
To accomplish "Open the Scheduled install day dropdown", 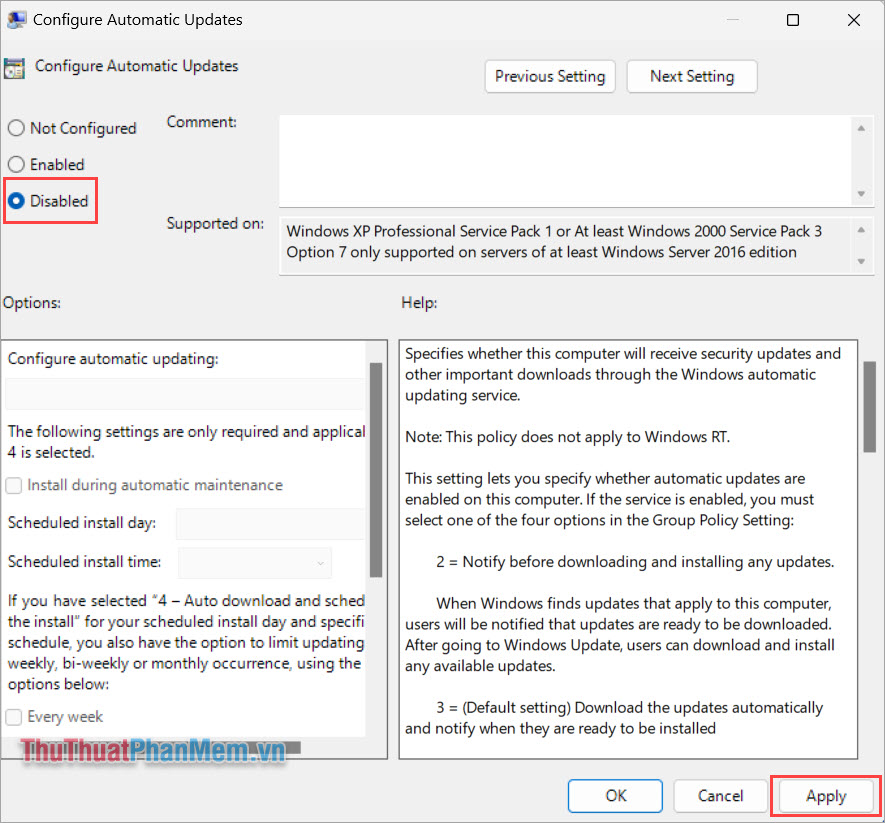I will (269, 523).
